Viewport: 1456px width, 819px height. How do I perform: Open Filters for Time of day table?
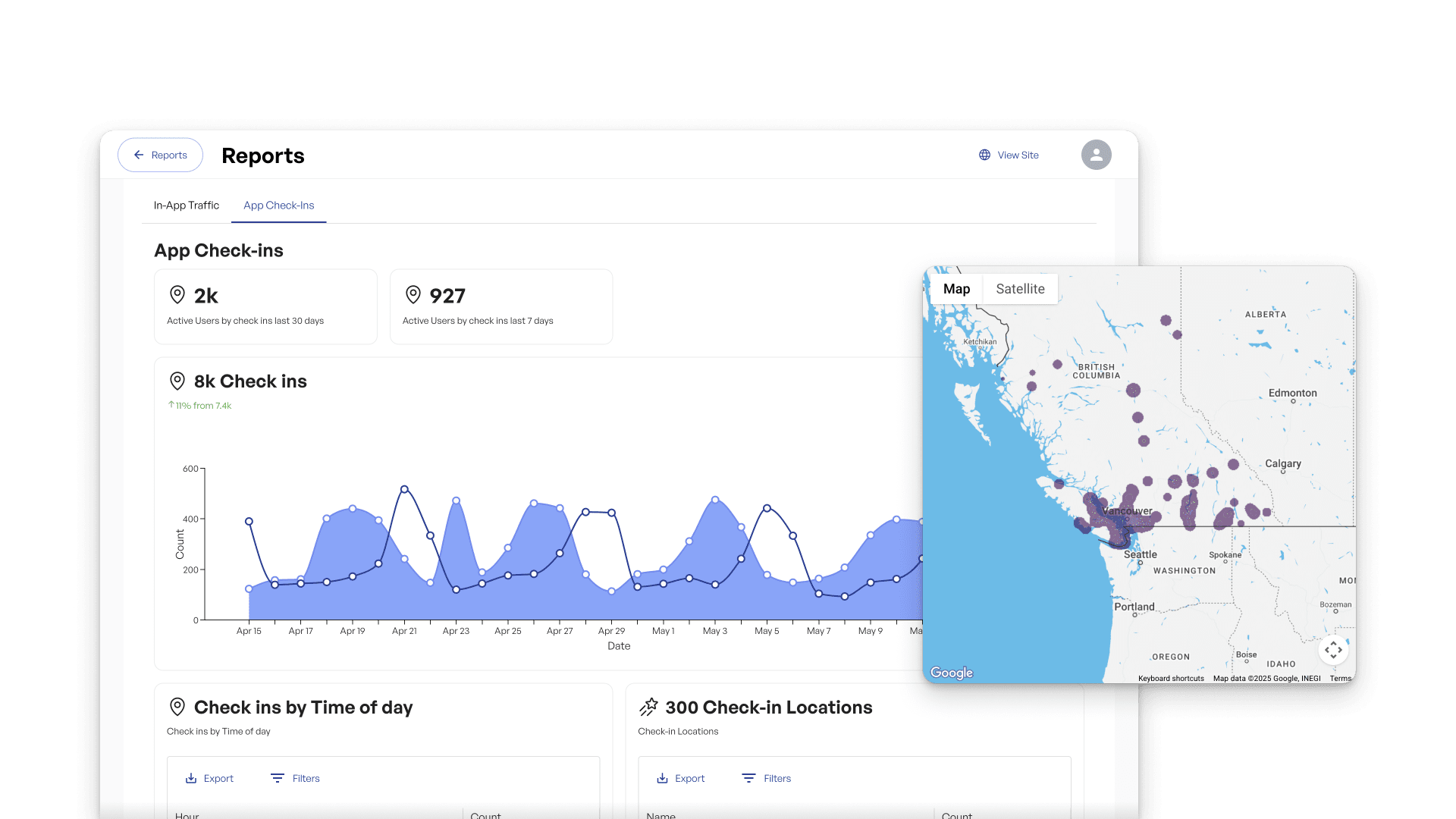click(296, 778)
